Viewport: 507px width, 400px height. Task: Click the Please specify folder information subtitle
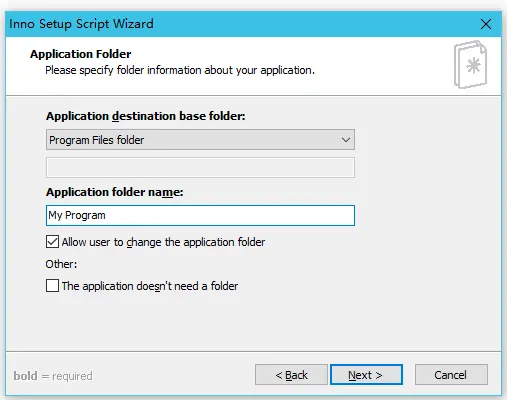(x=180, y=70)
